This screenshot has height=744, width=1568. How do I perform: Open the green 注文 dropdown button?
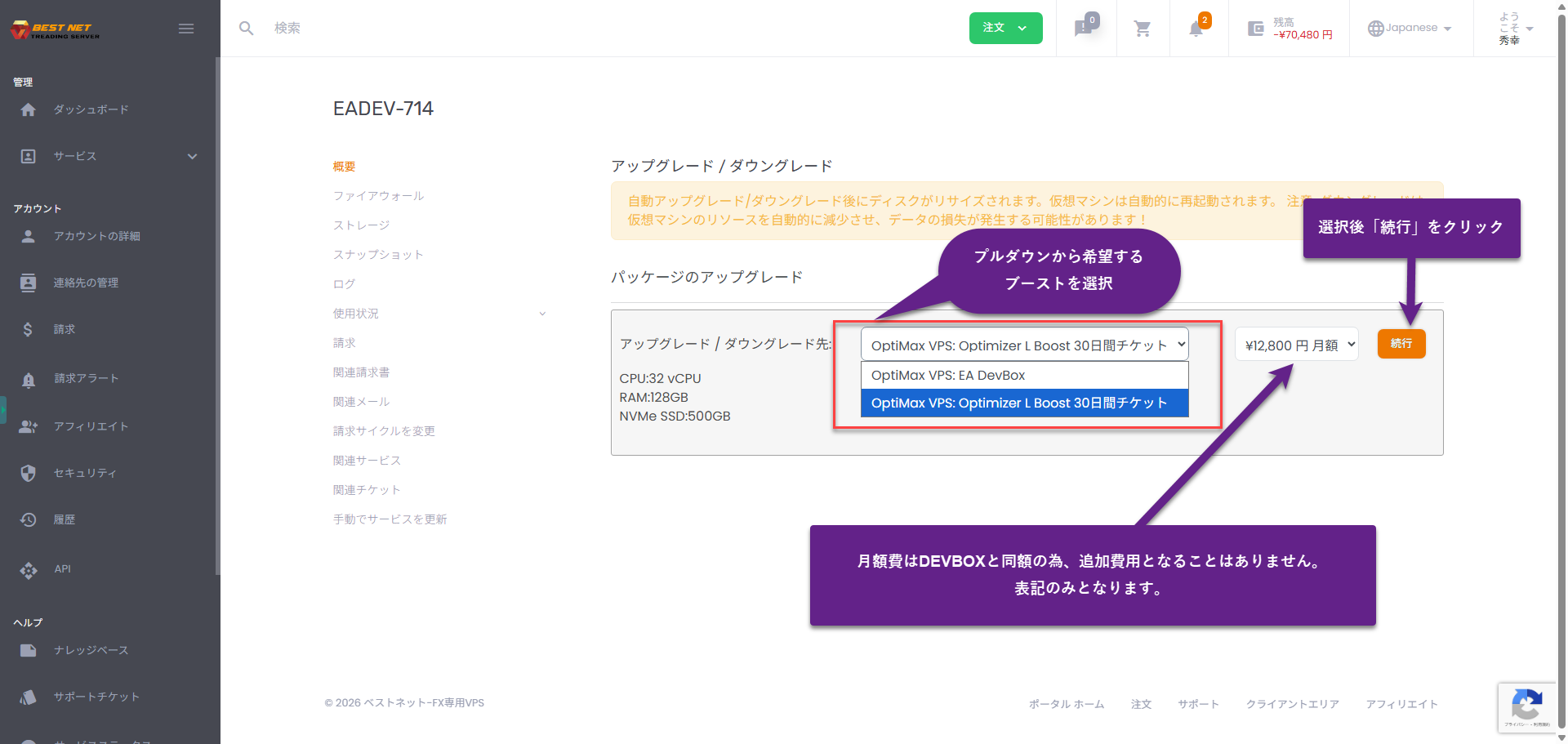tap(1005, 28)
